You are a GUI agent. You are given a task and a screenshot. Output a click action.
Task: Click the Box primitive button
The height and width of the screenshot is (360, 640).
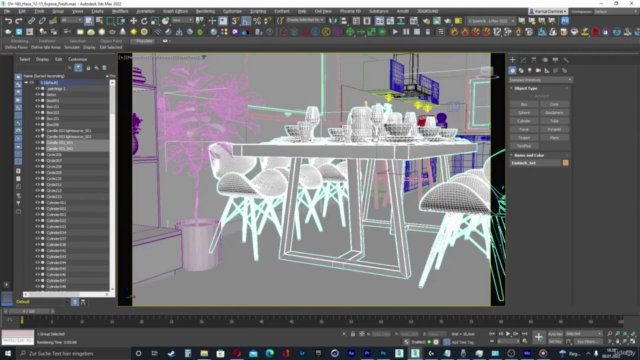(x=524, y=104)
